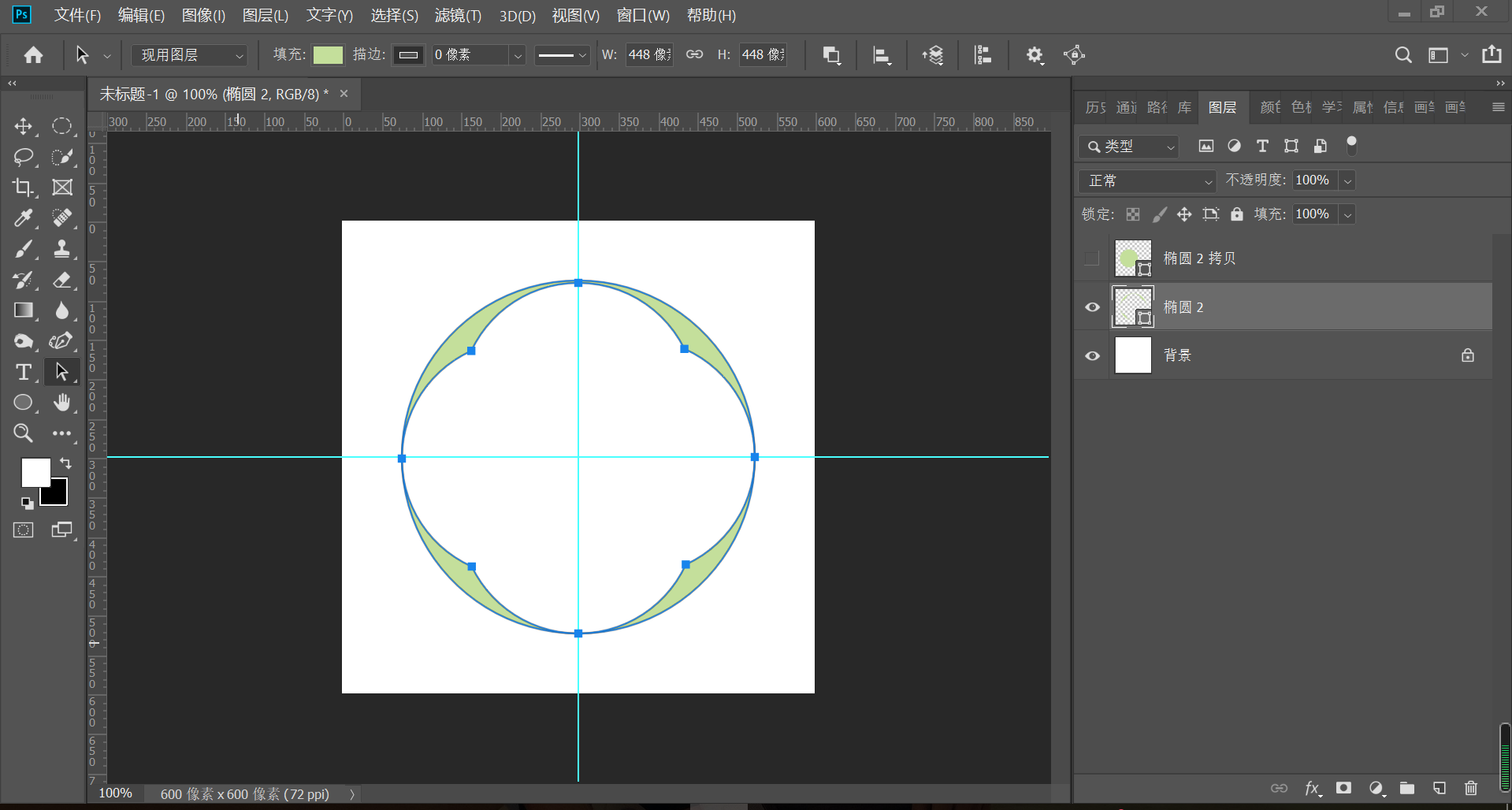Open the 填充 fill percentage dropdown arrow
The width and height of the screenshot is (1512, 810).
pyautogui.click(x=1348, y=214)
